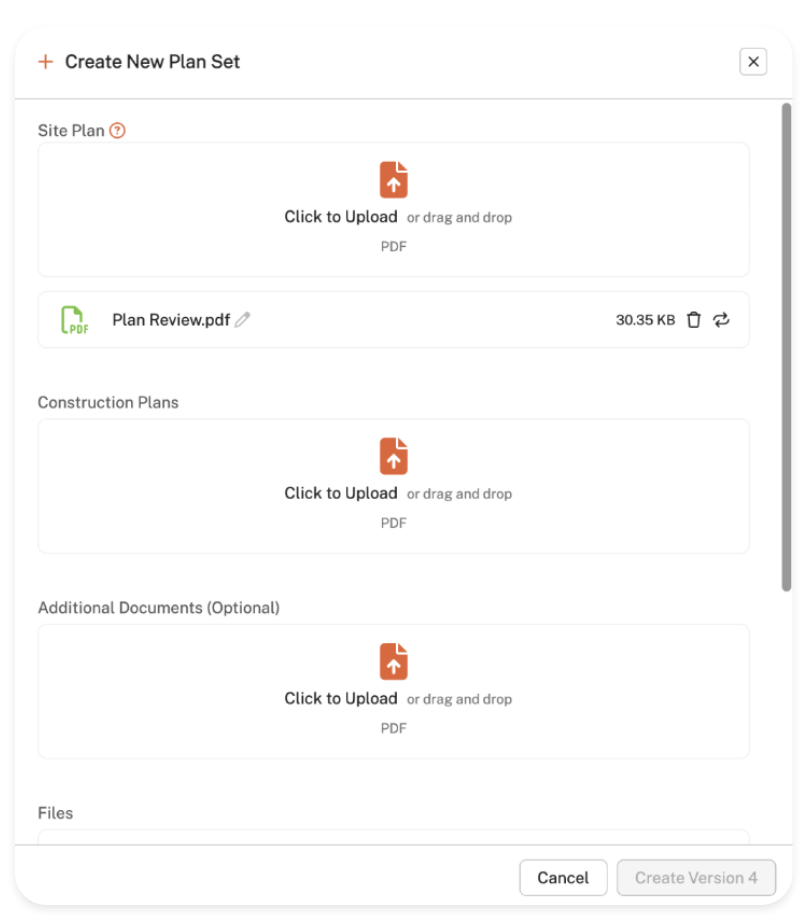810x922 pixels.
Task: Click the plus icon beside Create New Plan Set
Action: point(45,62)
